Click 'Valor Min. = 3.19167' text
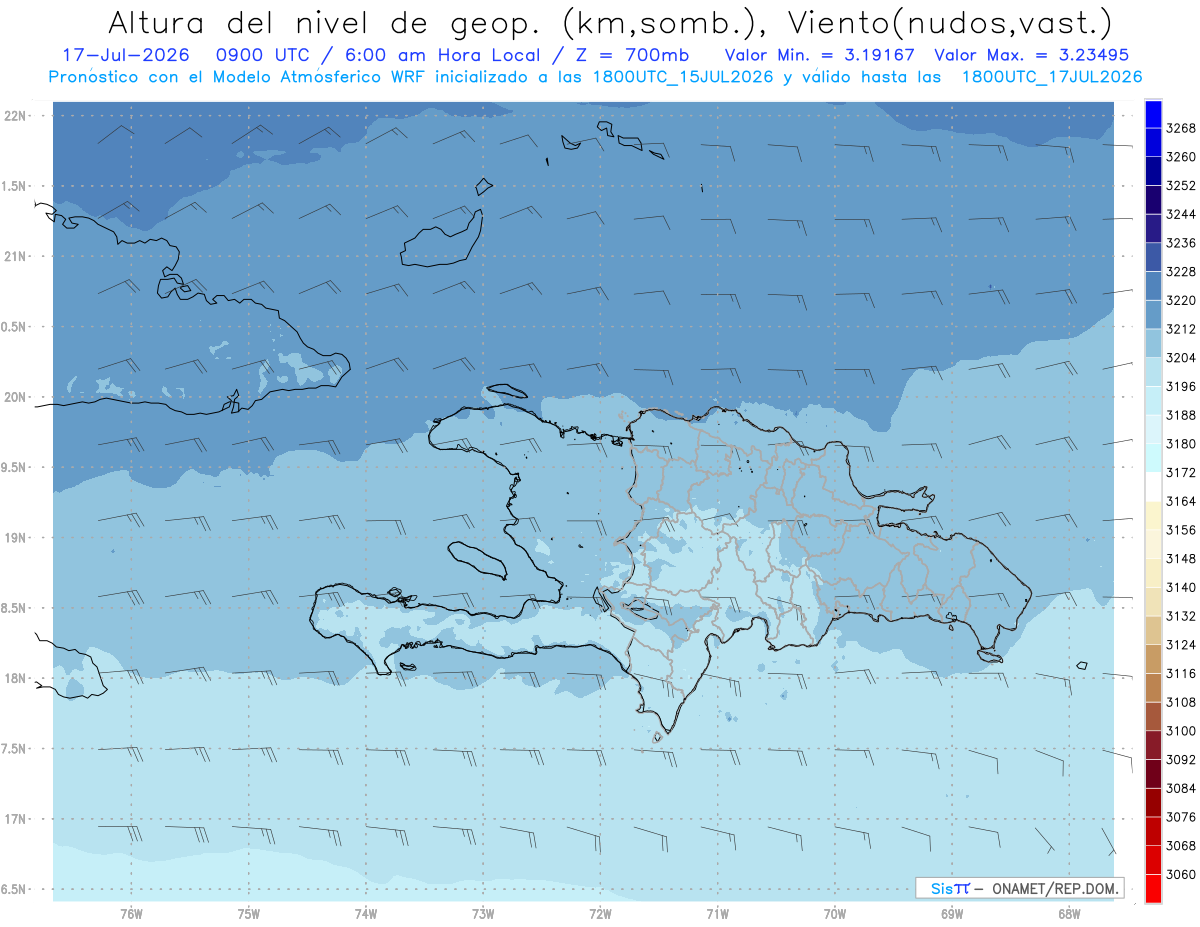1200x927 pixels. tap(820, 55)
